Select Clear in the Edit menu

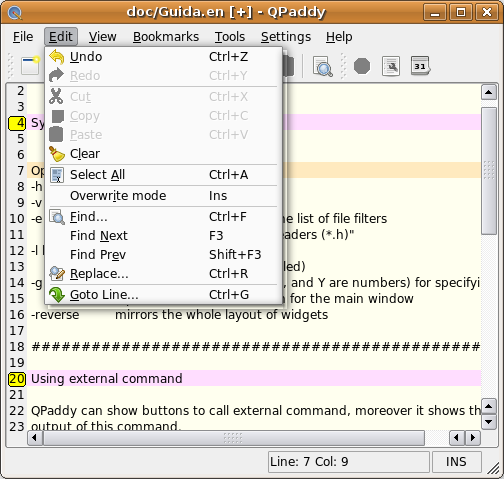pyautogui.click(x=163, y=154)
